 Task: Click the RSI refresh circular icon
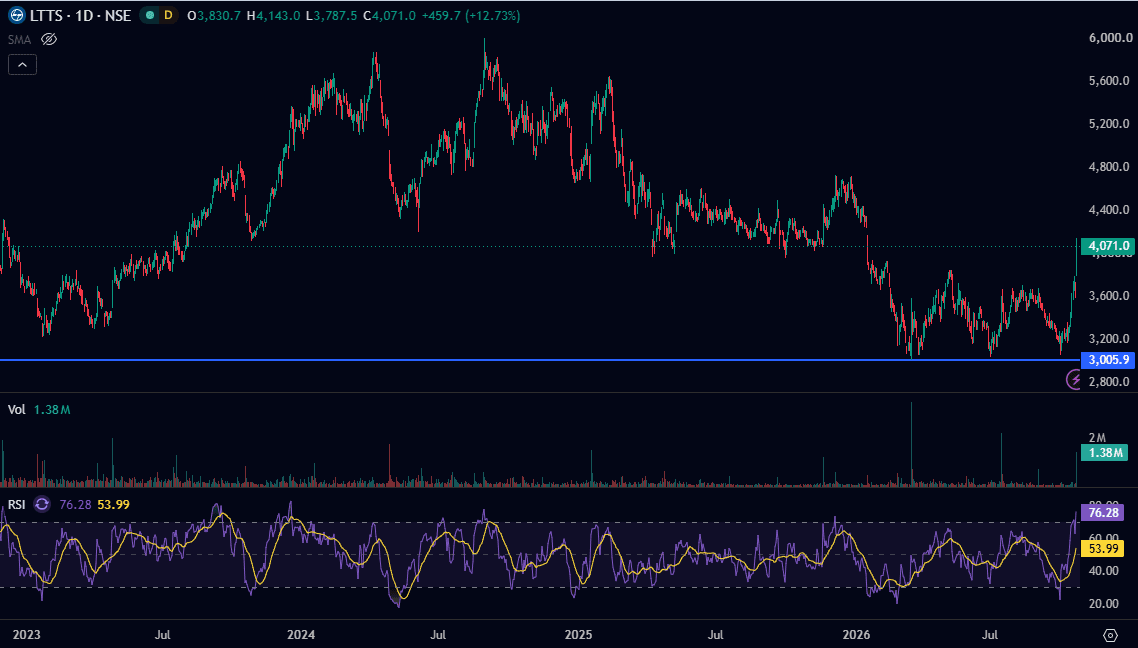pyautogui.click(x=42, y=504)
